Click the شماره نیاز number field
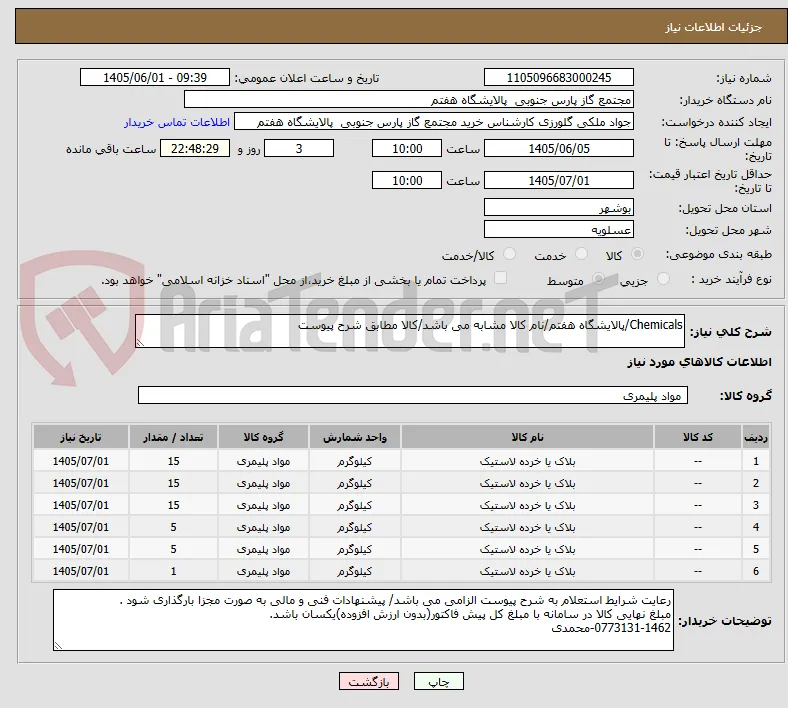Image resolution: width=788 pixels, height=708 pixels. pyautogui.click(x=558, y=77)
